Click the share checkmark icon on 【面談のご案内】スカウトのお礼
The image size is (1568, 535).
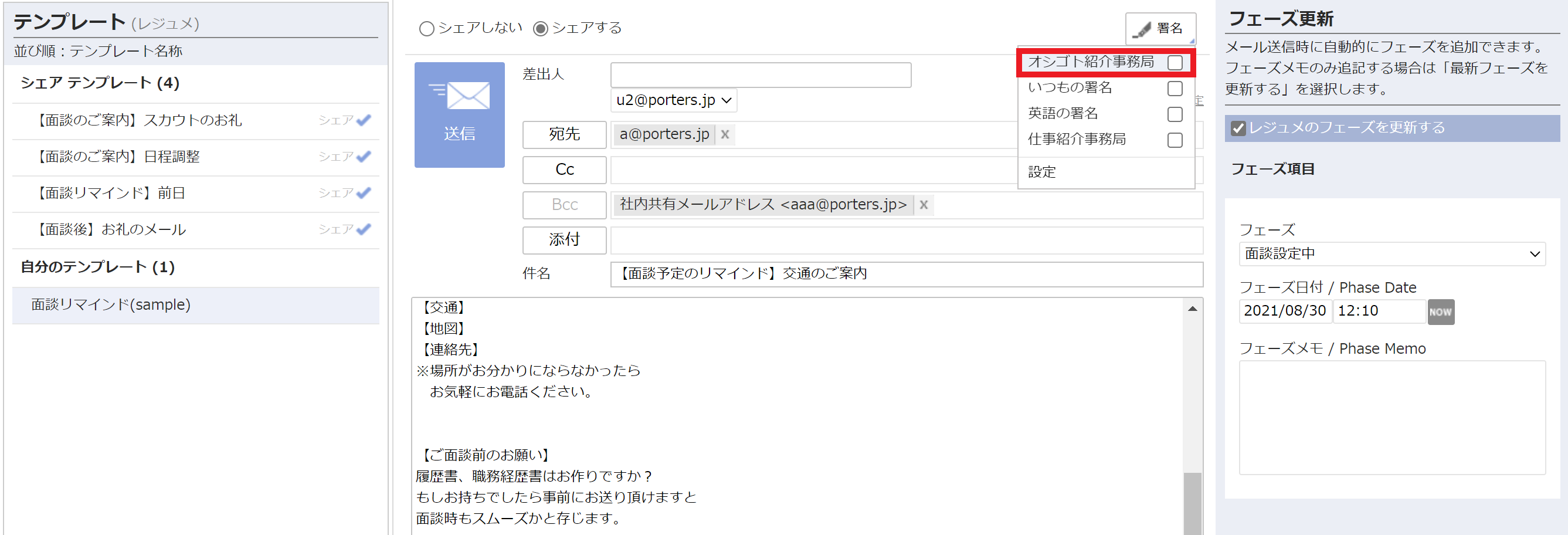click(x=364, y=120)
